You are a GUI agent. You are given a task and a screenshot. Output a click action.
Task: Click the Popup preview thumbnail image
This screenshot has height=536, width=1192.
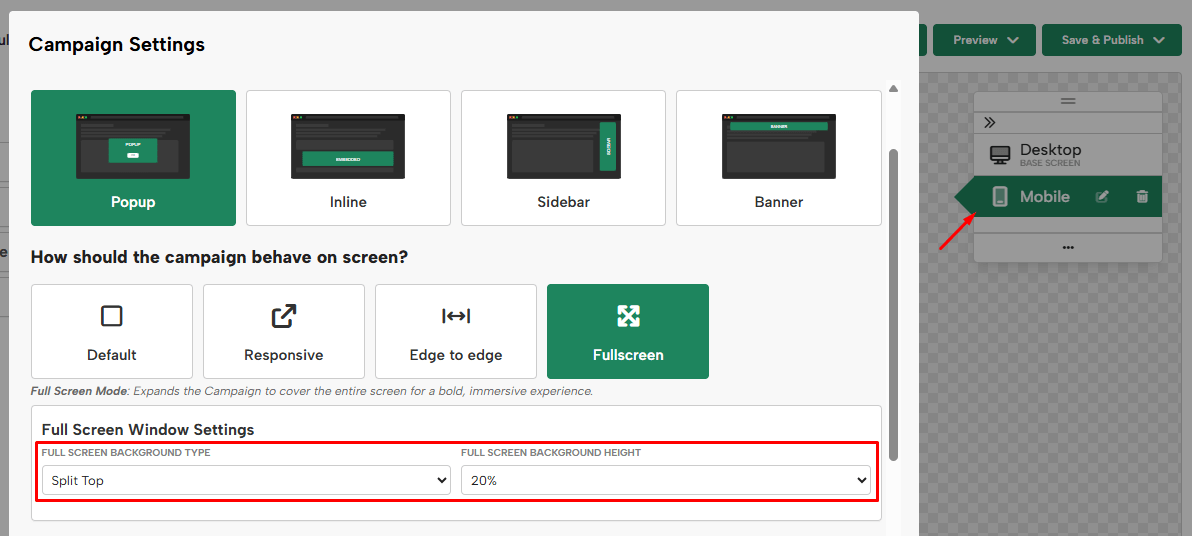pyautogui.click(x=133, y=147)
